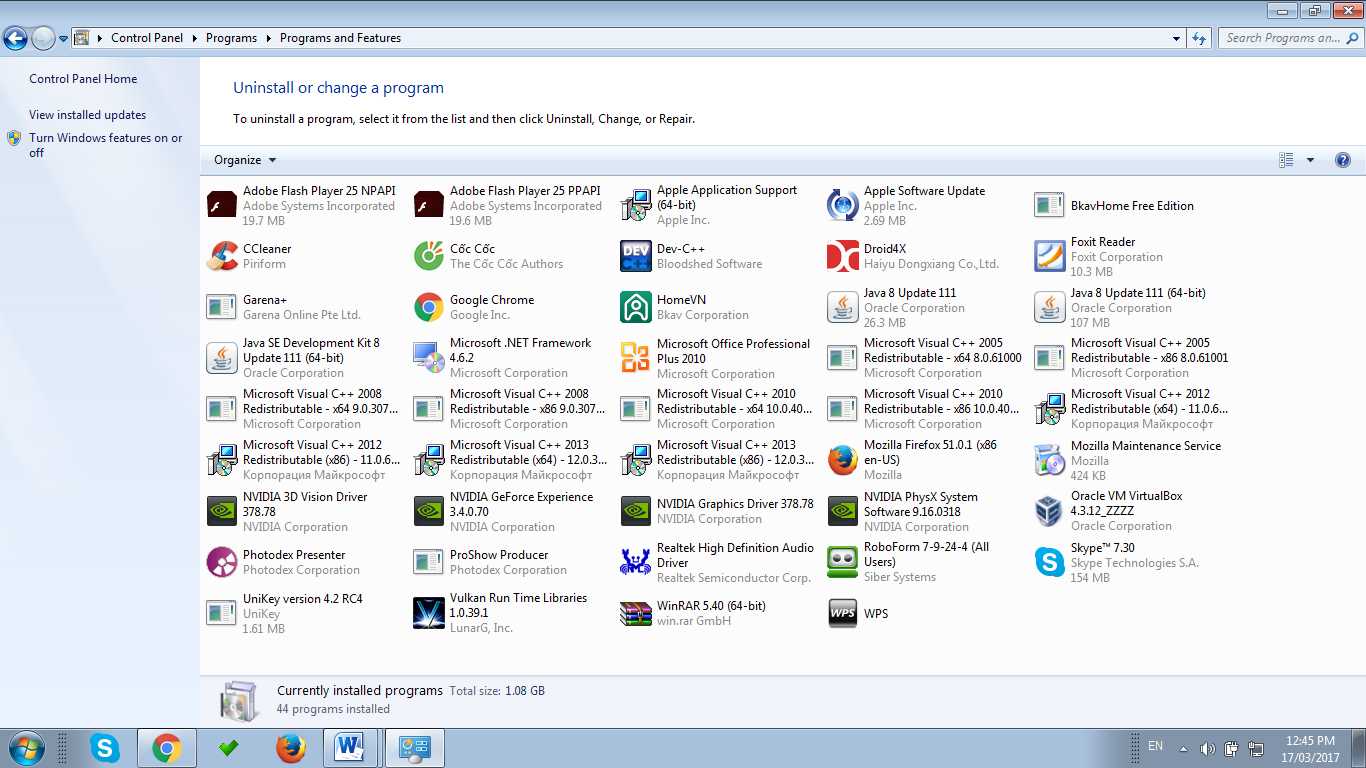Open Turn Windows features on or off
The width and height of the screenshot is (1366, 768).
click(x=105, y=145)
